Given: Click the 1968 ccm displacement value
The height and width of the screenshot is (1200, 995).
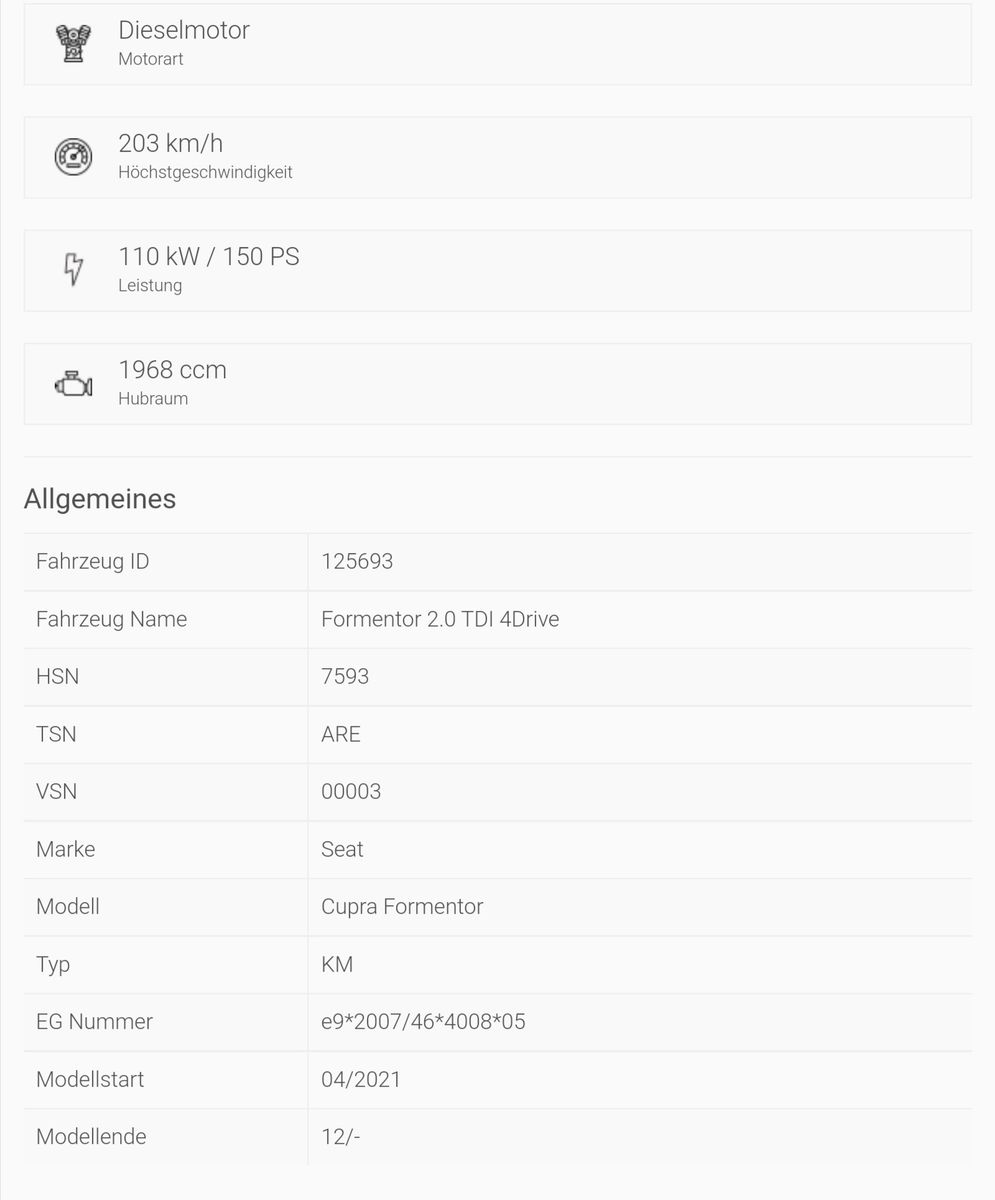Looking at the screenshot, I should click(172, 370).
